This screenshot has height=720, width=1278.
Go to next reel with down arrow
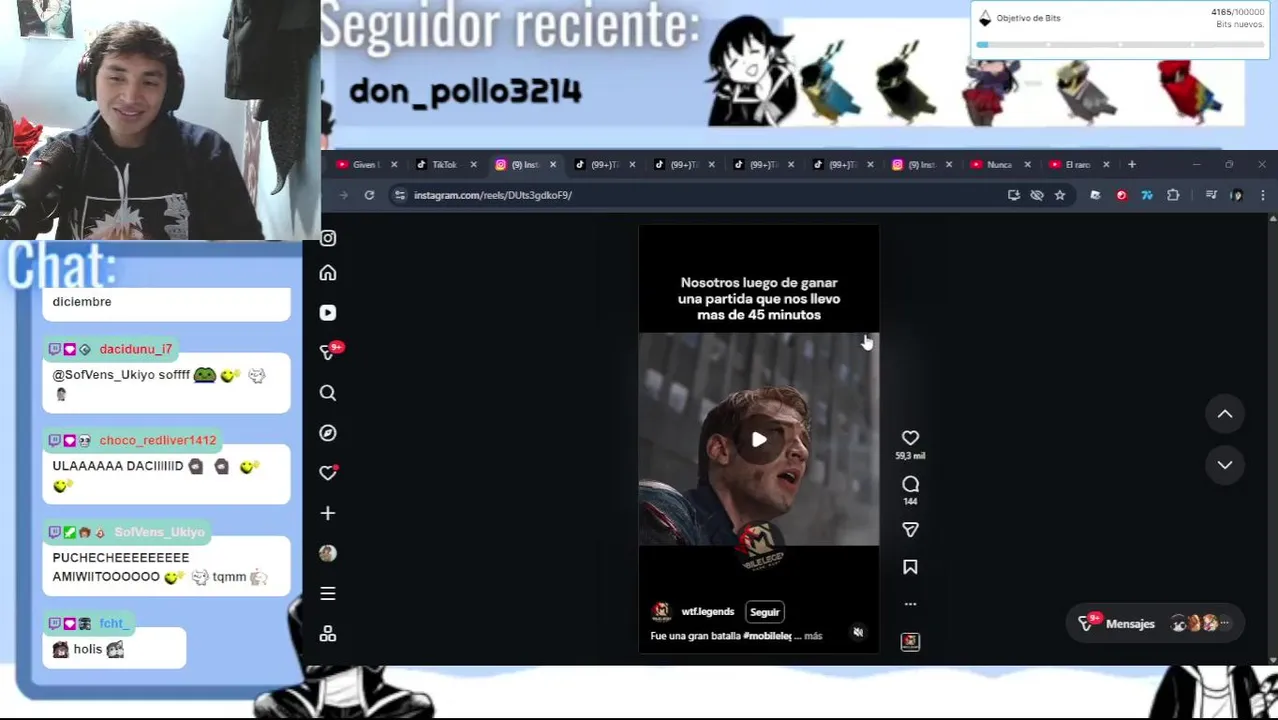[x=1225, y=465]
